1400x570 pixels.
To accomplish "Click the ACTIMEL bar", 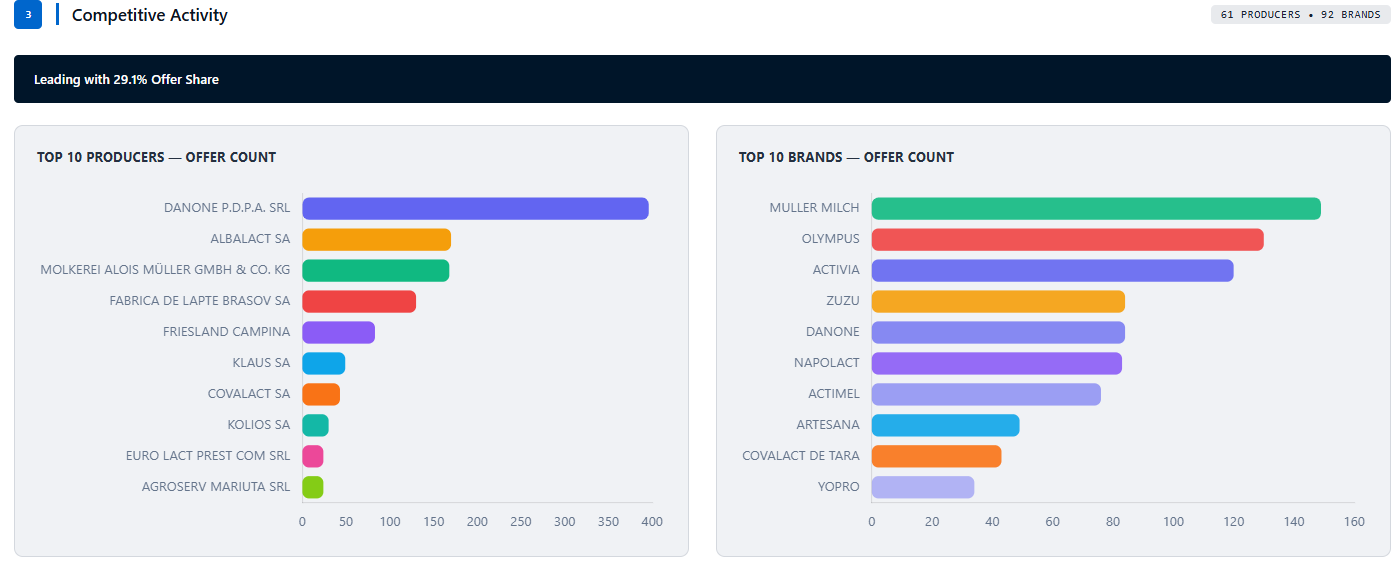I will coord(986,394).
